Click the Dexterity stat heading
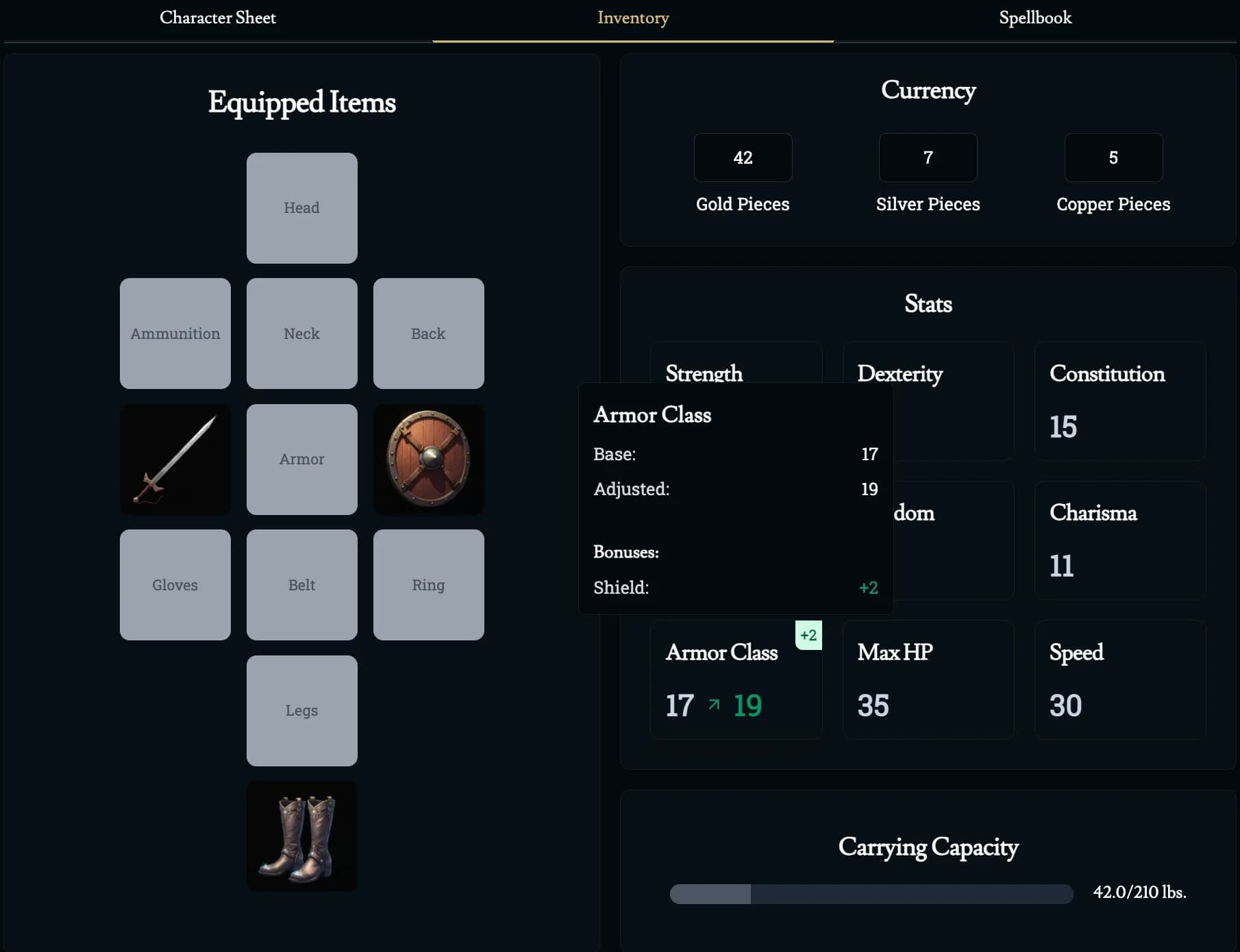Image resolution: width=1240 pixels, height=952 pixels. (900, 373)
